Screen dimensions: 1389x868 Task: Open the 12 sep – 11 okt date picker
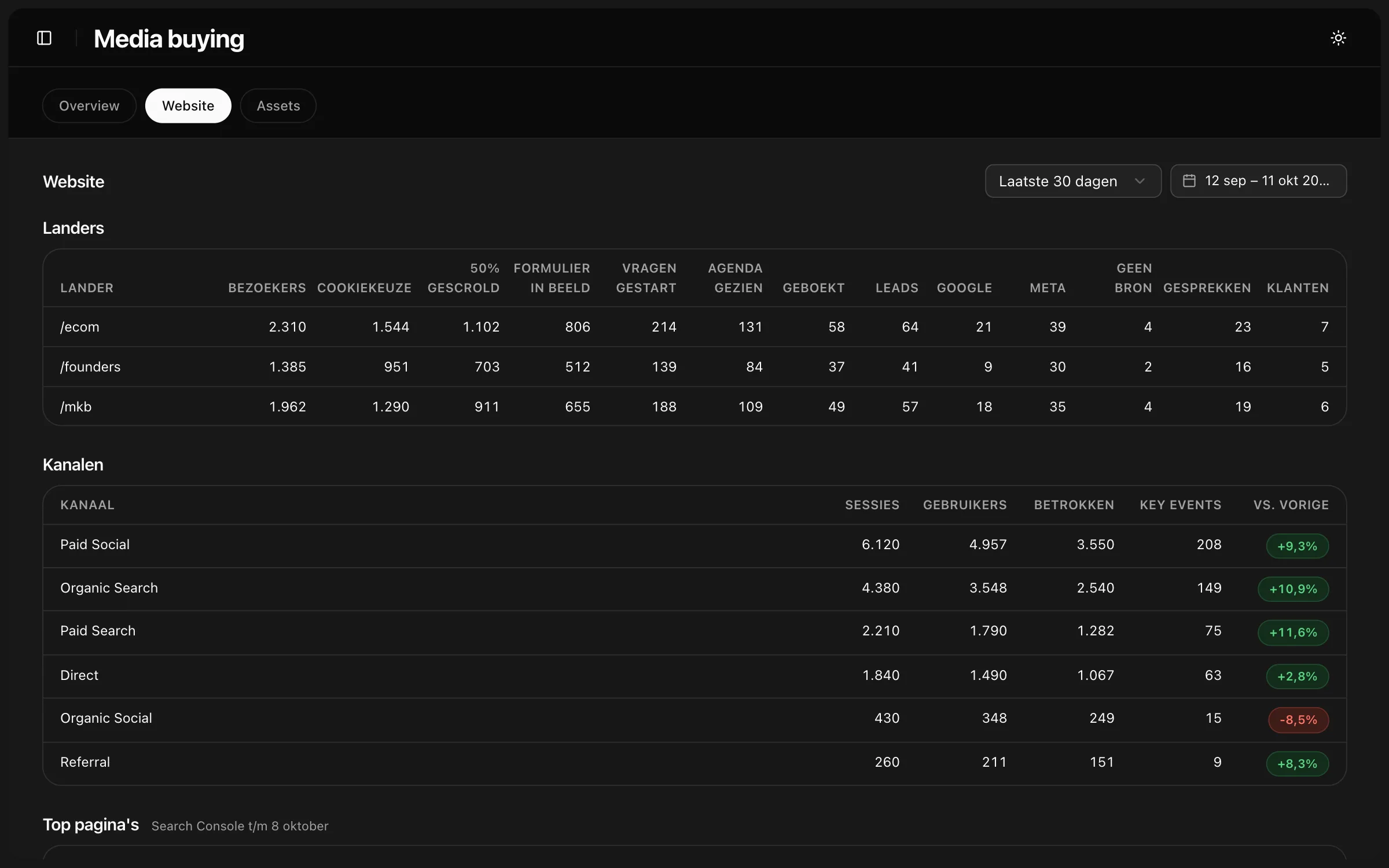coord(1258,181)
